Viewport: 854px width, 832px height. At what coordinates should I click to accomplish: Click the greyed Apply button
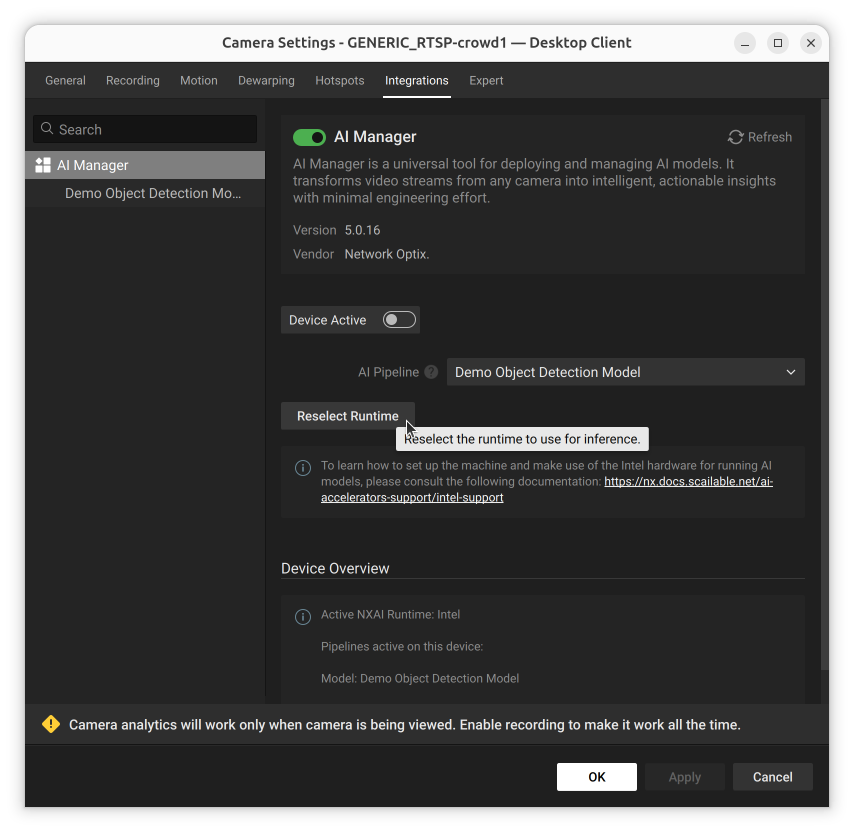685,776
